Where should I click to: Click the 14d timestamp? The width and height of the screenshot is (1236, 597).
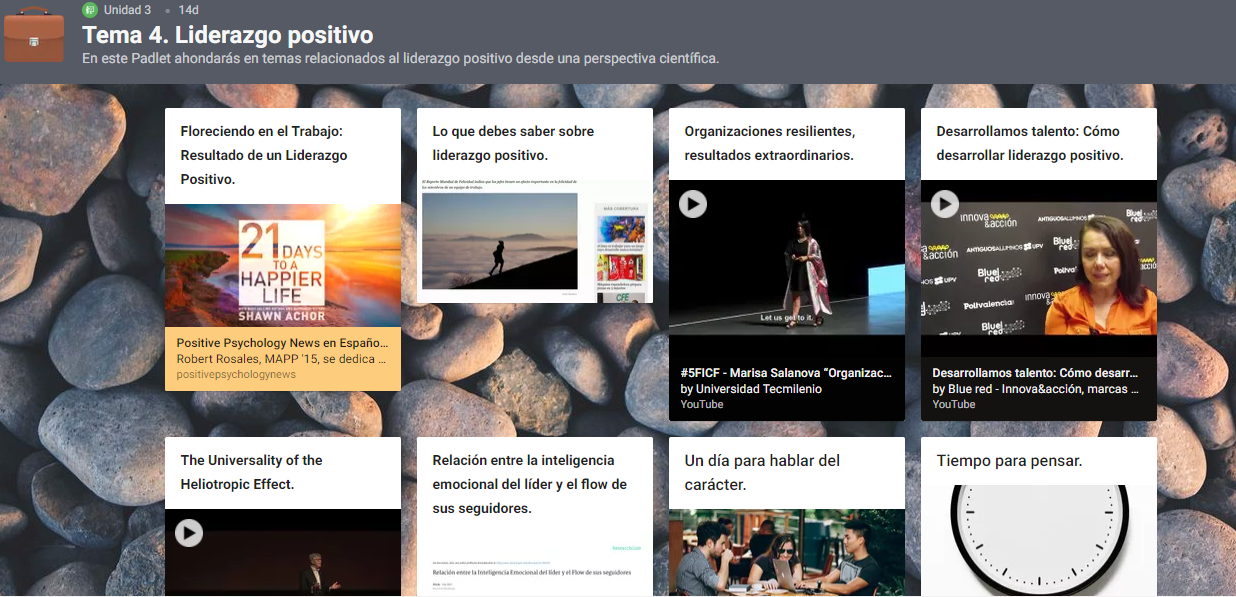pyautogui.click(x=188, y=10)
